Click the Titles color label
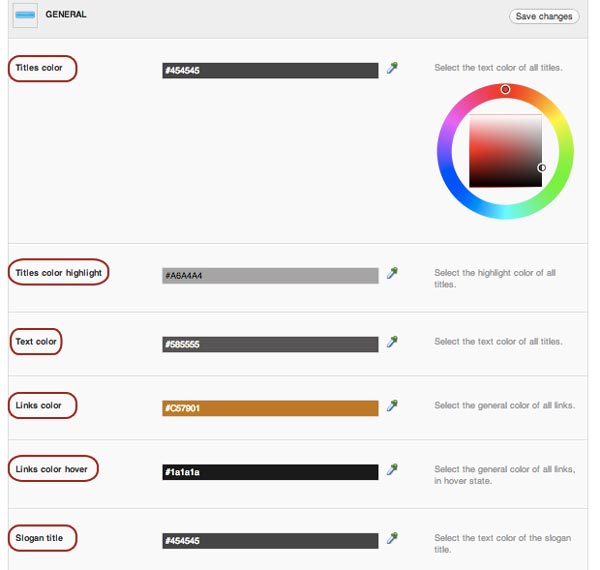Viewport: 600px width, 570px height. 39,68
